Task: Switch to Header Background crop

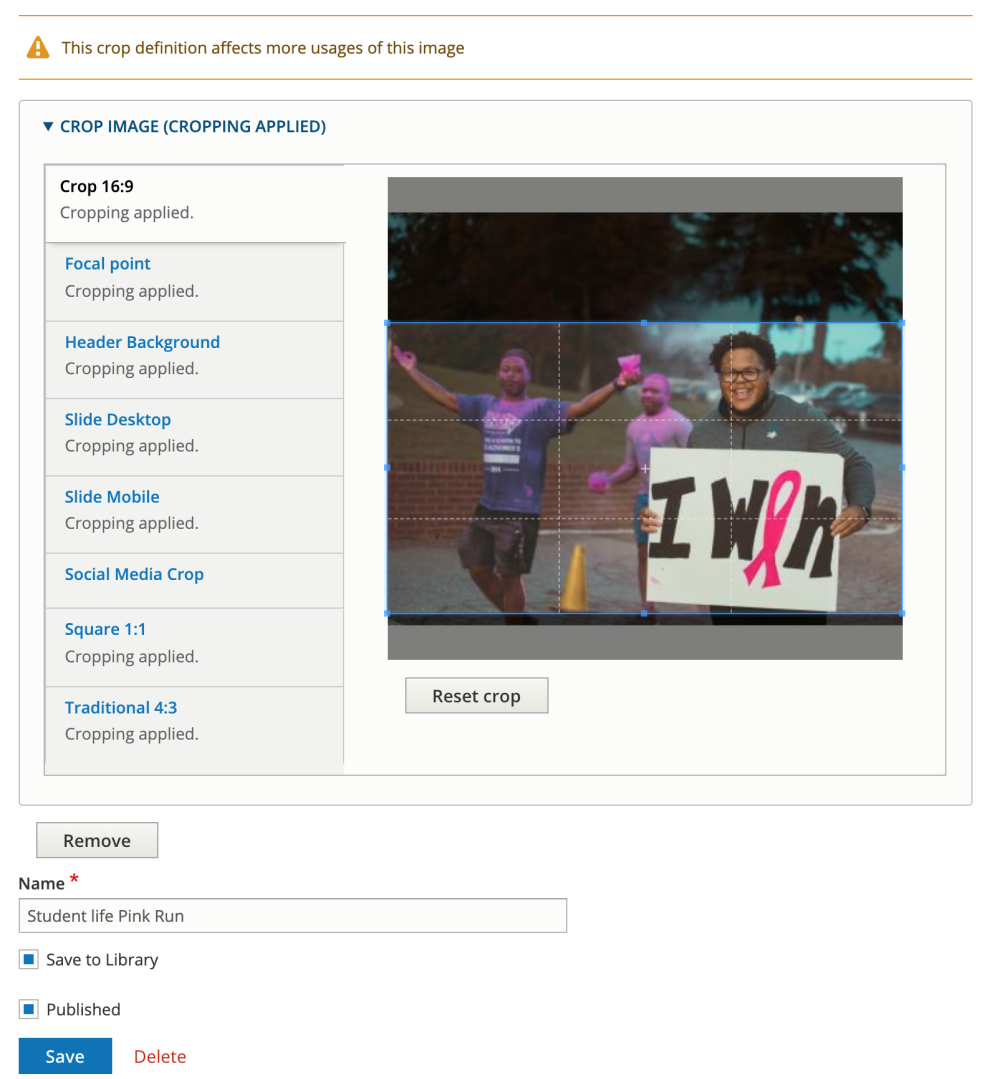Action: tap(195, 360)
